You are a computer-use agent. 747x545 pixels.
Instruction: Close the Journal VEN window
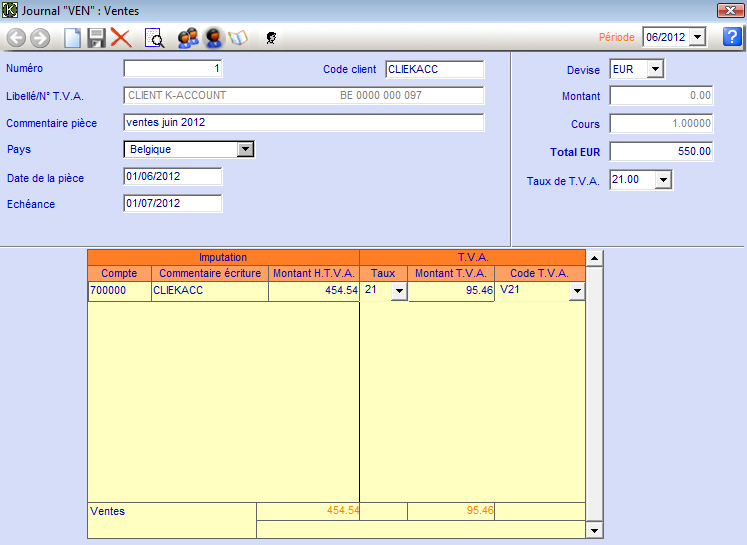pos(730,10)
